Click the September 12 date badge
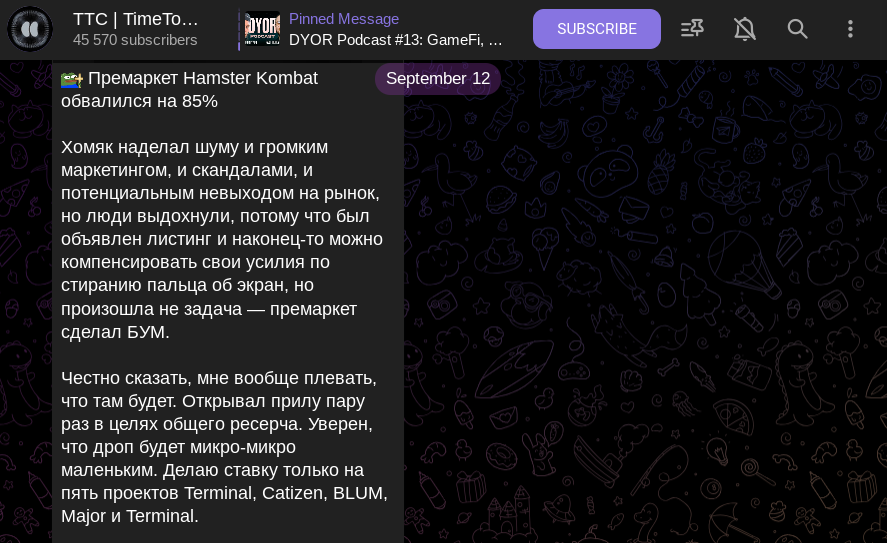 tap(438, 79)
